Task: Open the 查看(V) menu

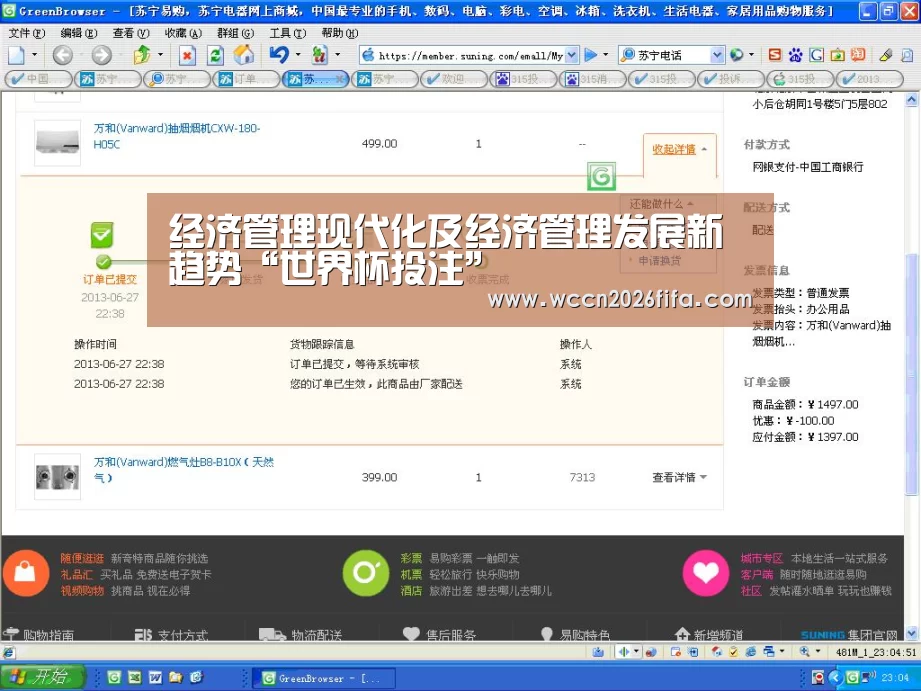Action: click(x=130, y=33)
